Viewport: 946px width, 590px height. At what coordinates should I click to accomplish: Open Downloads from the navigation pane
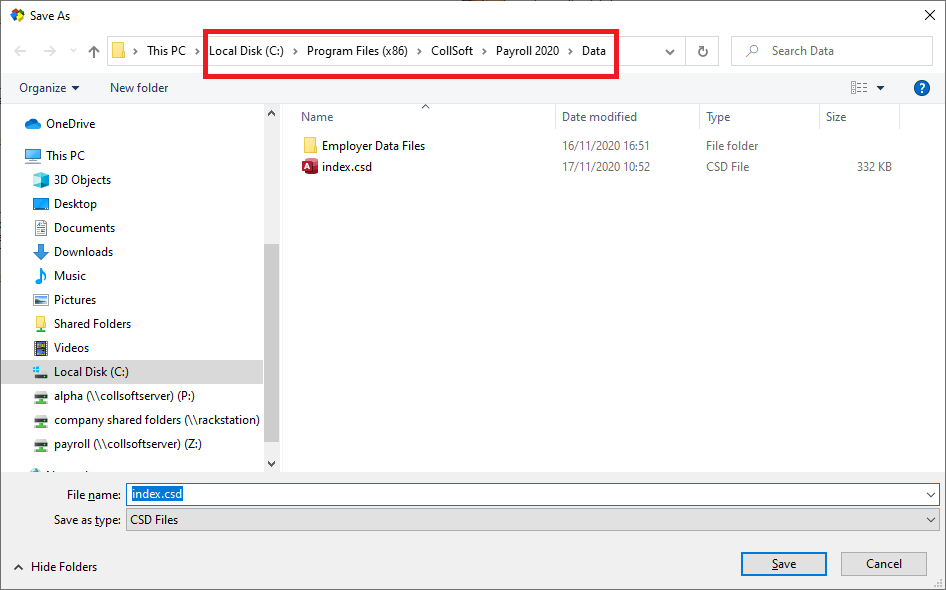click(83, 252)
